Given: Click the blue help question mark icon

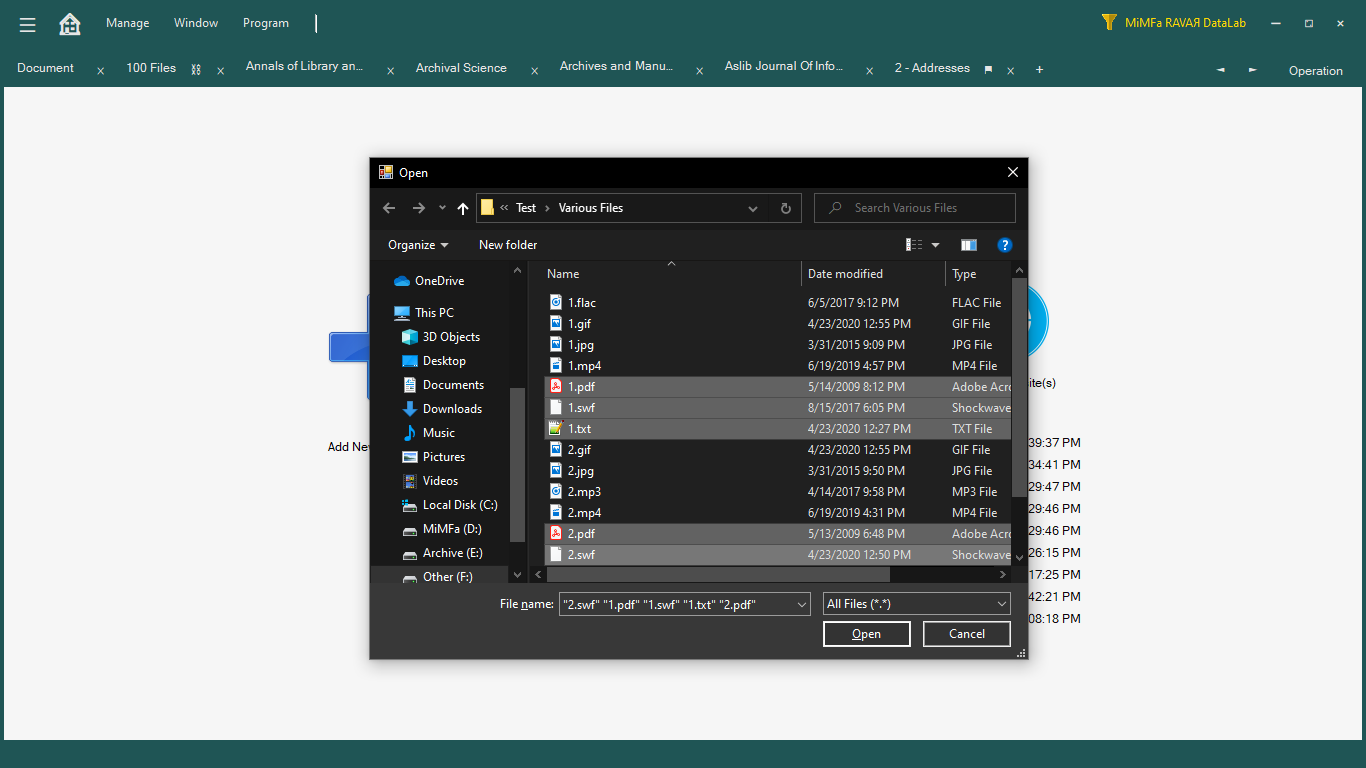Looking at the screenshot, I should 1004,245.
